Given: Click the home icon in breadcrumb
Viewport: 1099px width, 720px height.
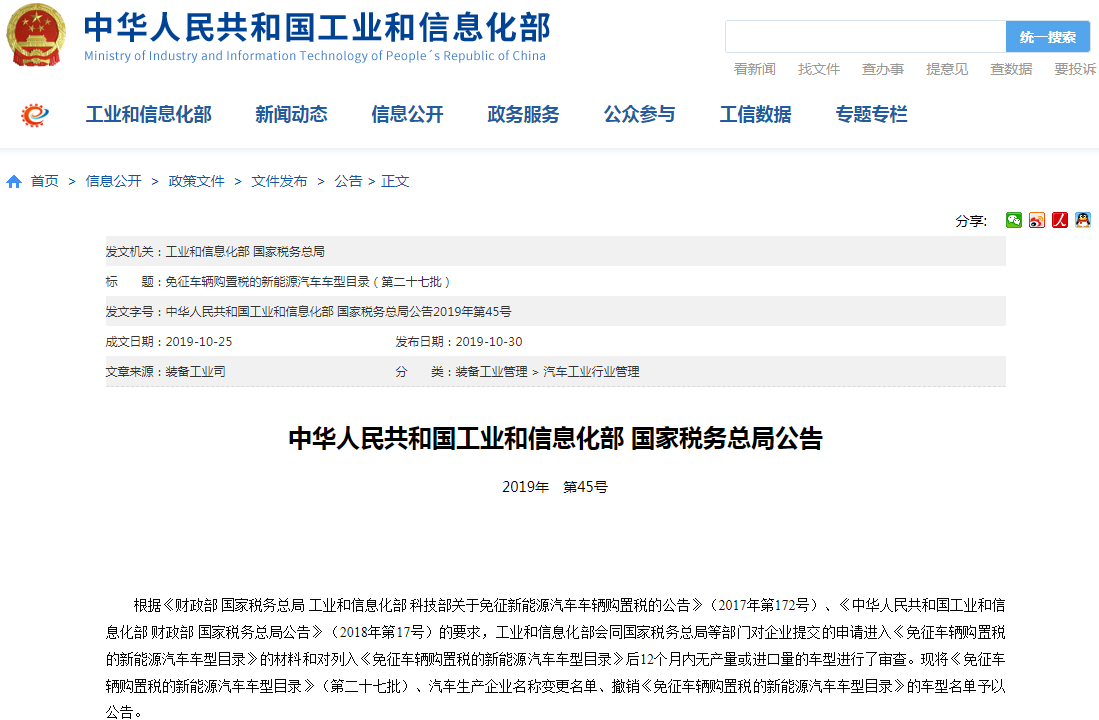Looking at the screenshot, I should point(14,182).
